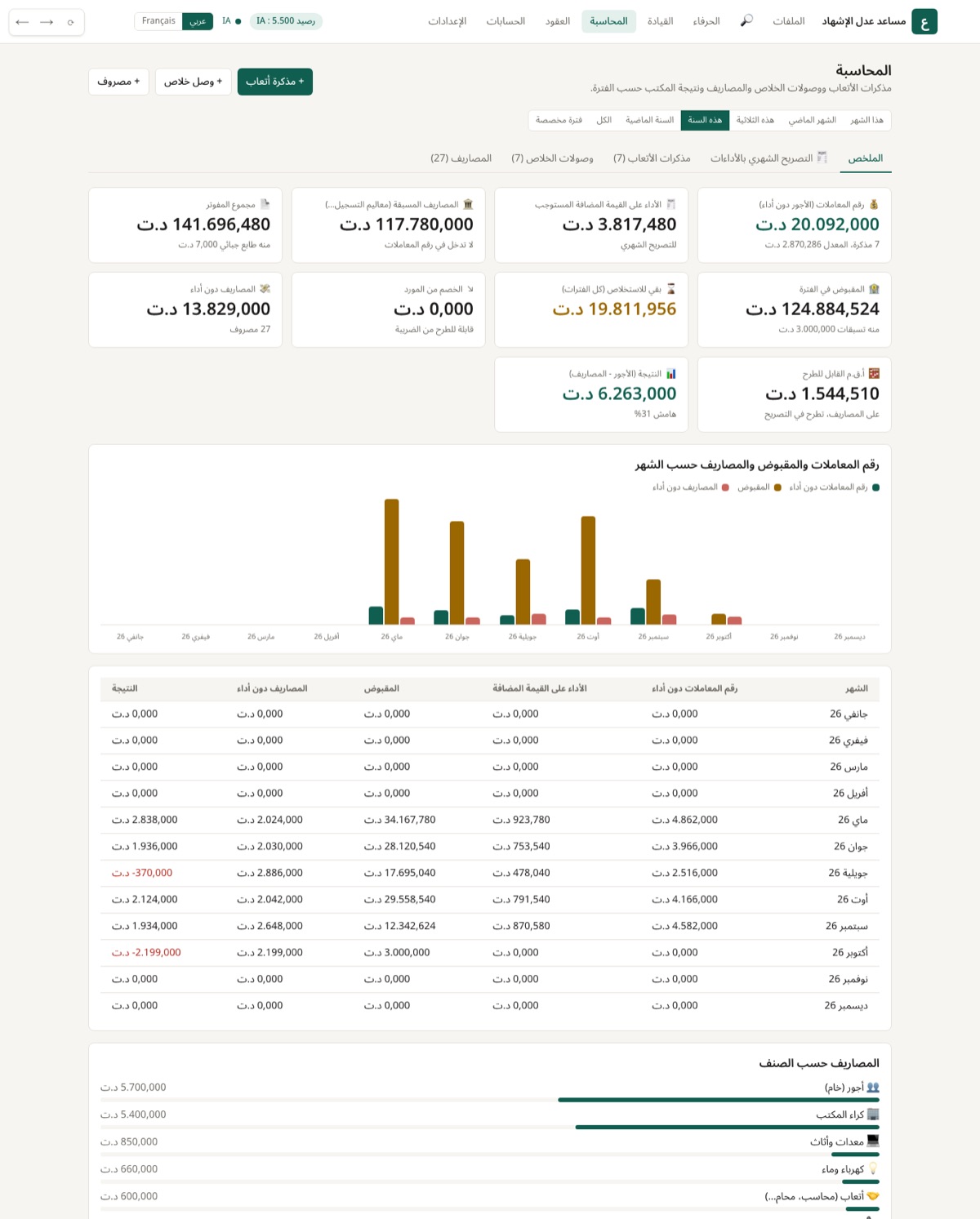Click the laptop icon beside معدات وأثاث
The height and width of the screenshot is (1219, 980).
(x=873, y=1141)
